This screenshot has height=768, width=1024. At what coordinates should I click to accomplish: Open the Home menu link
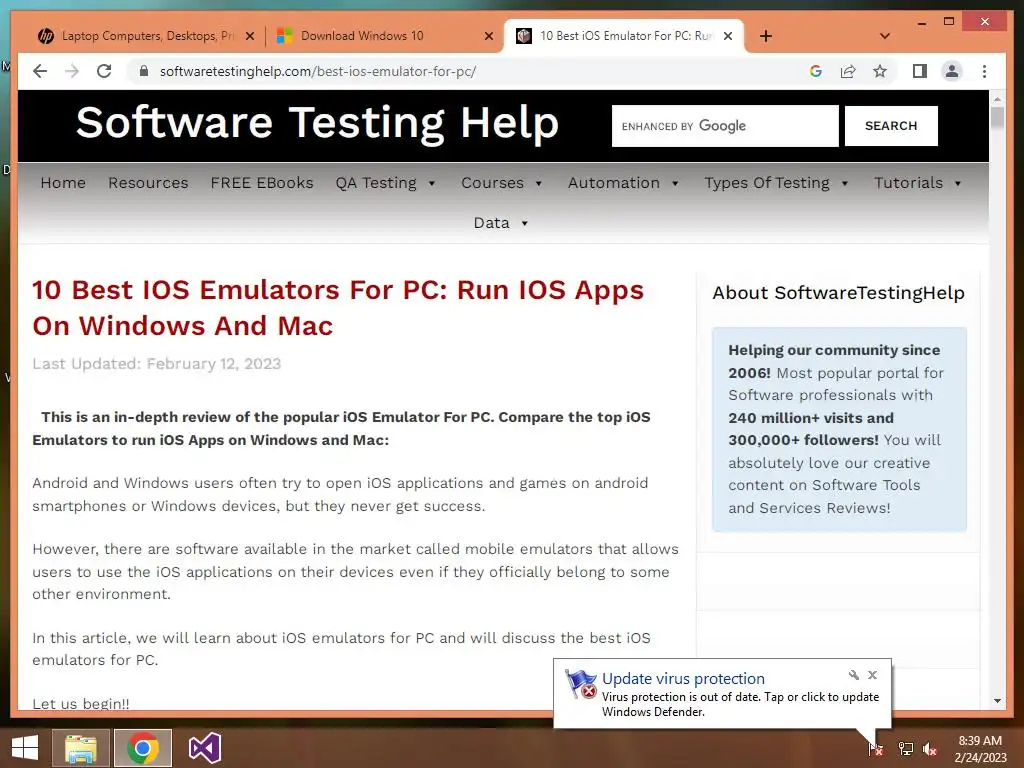pyautogui.click(x=63, y=183)
